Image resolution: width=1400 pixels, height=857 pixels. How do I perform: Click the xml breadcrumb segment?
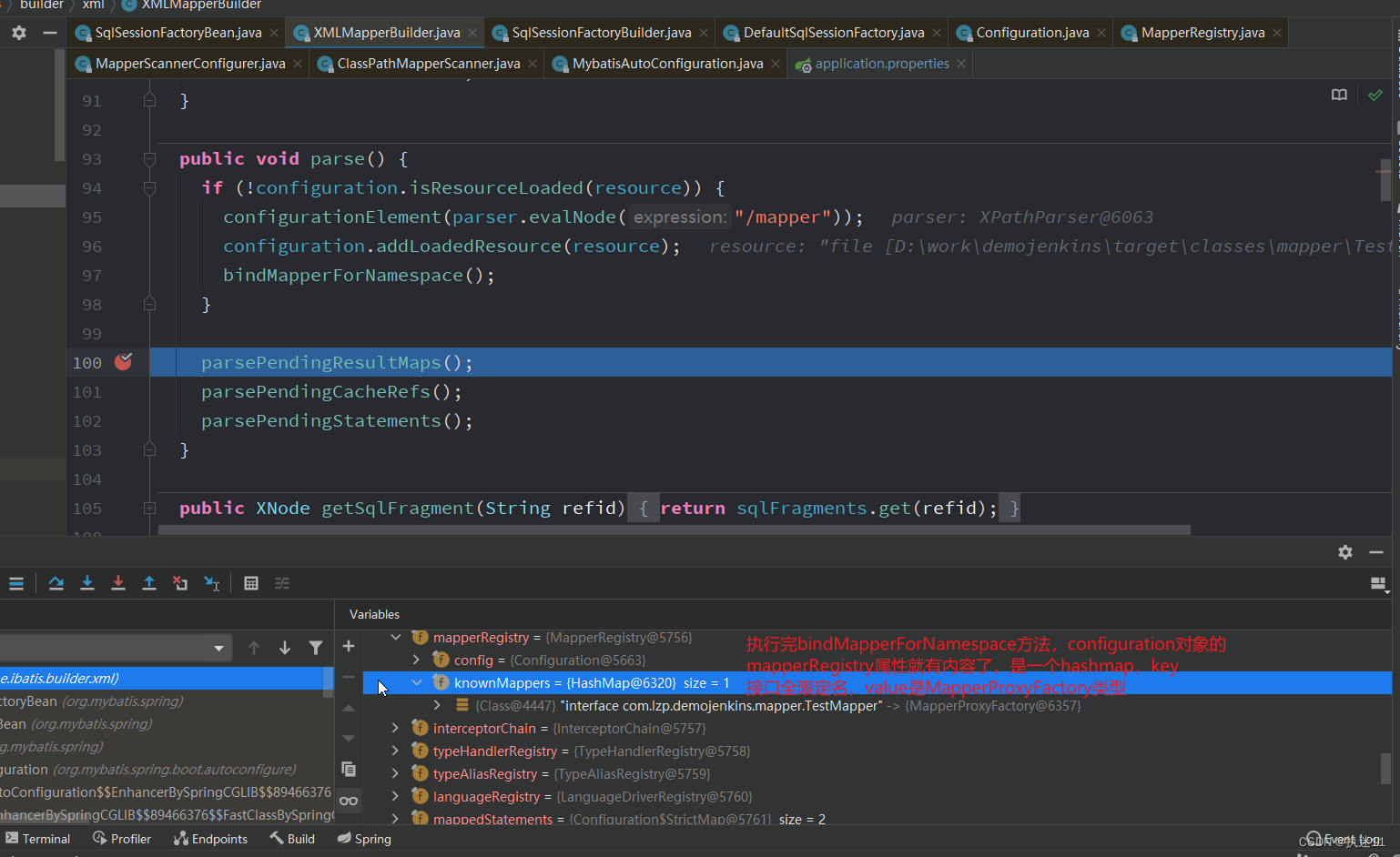tap(94, 5)
